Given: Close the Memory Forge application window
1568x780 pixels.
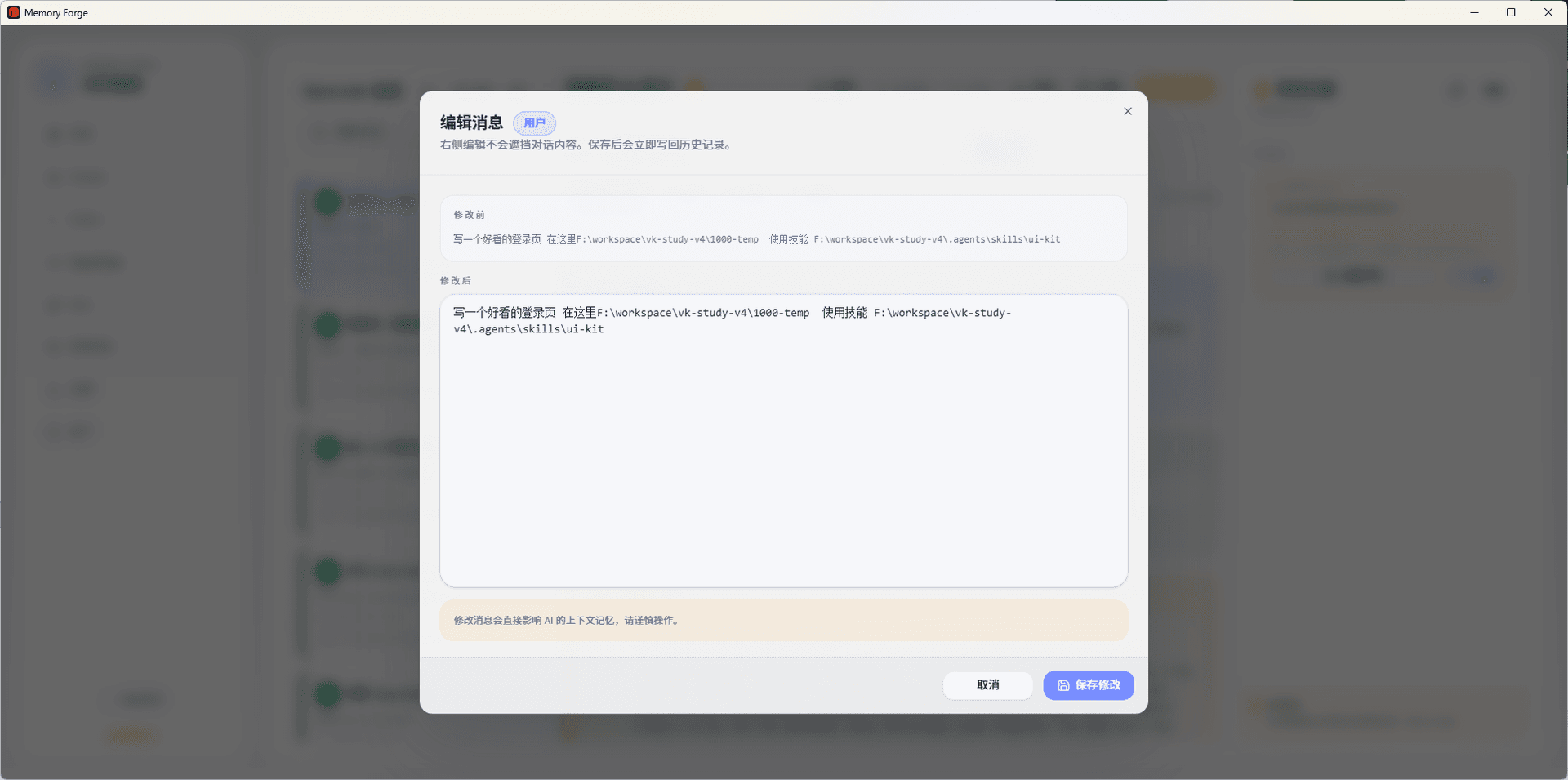Looking at the screenshot, I should click(1548, 12).
